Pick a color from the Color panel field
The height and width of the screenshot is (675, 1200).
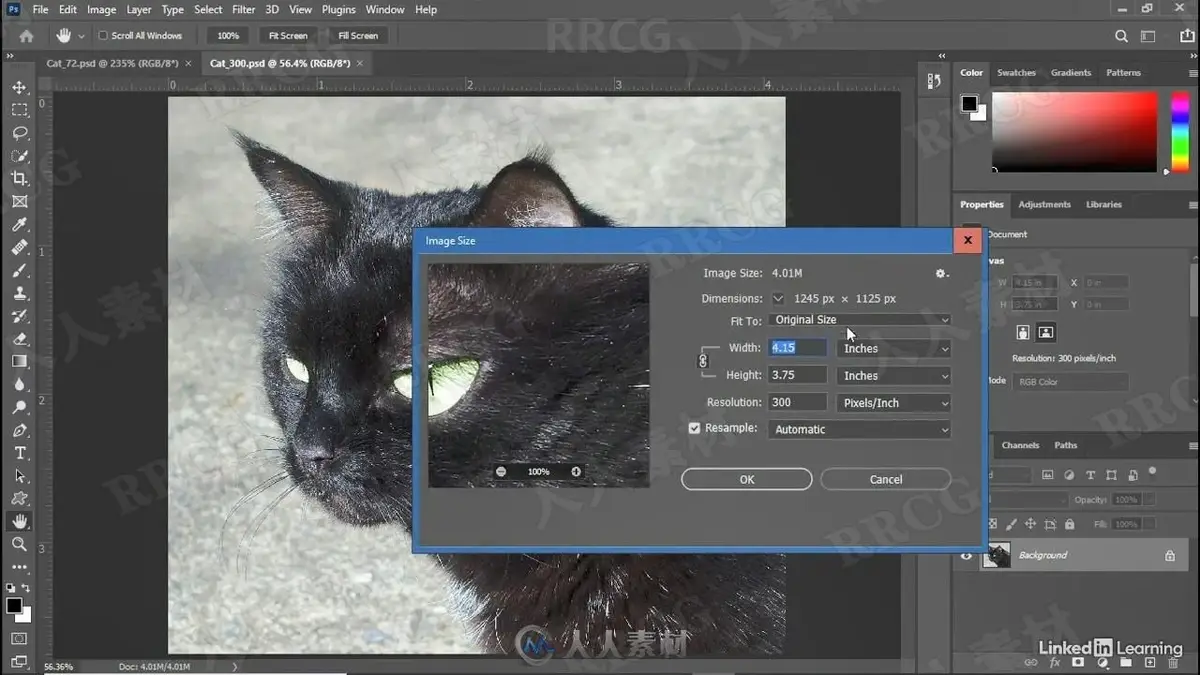1075,131
